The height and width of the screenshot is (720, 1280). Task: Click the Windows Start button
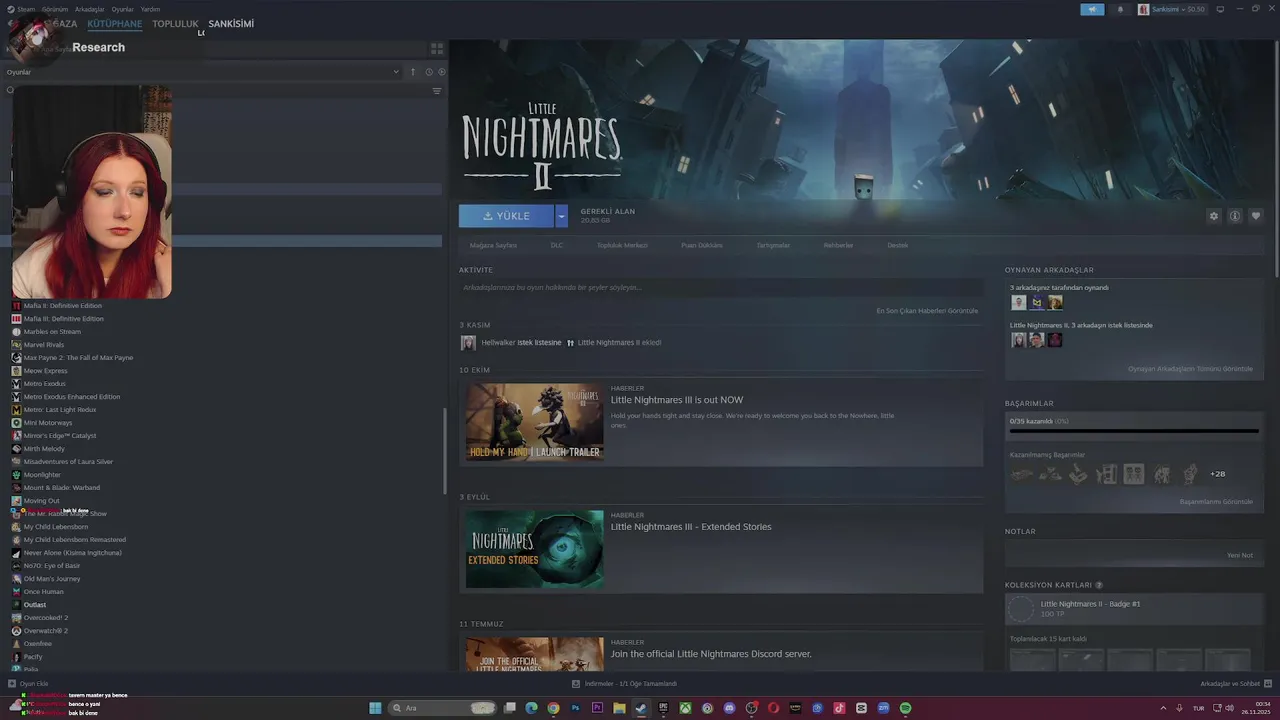coord(375,708)
